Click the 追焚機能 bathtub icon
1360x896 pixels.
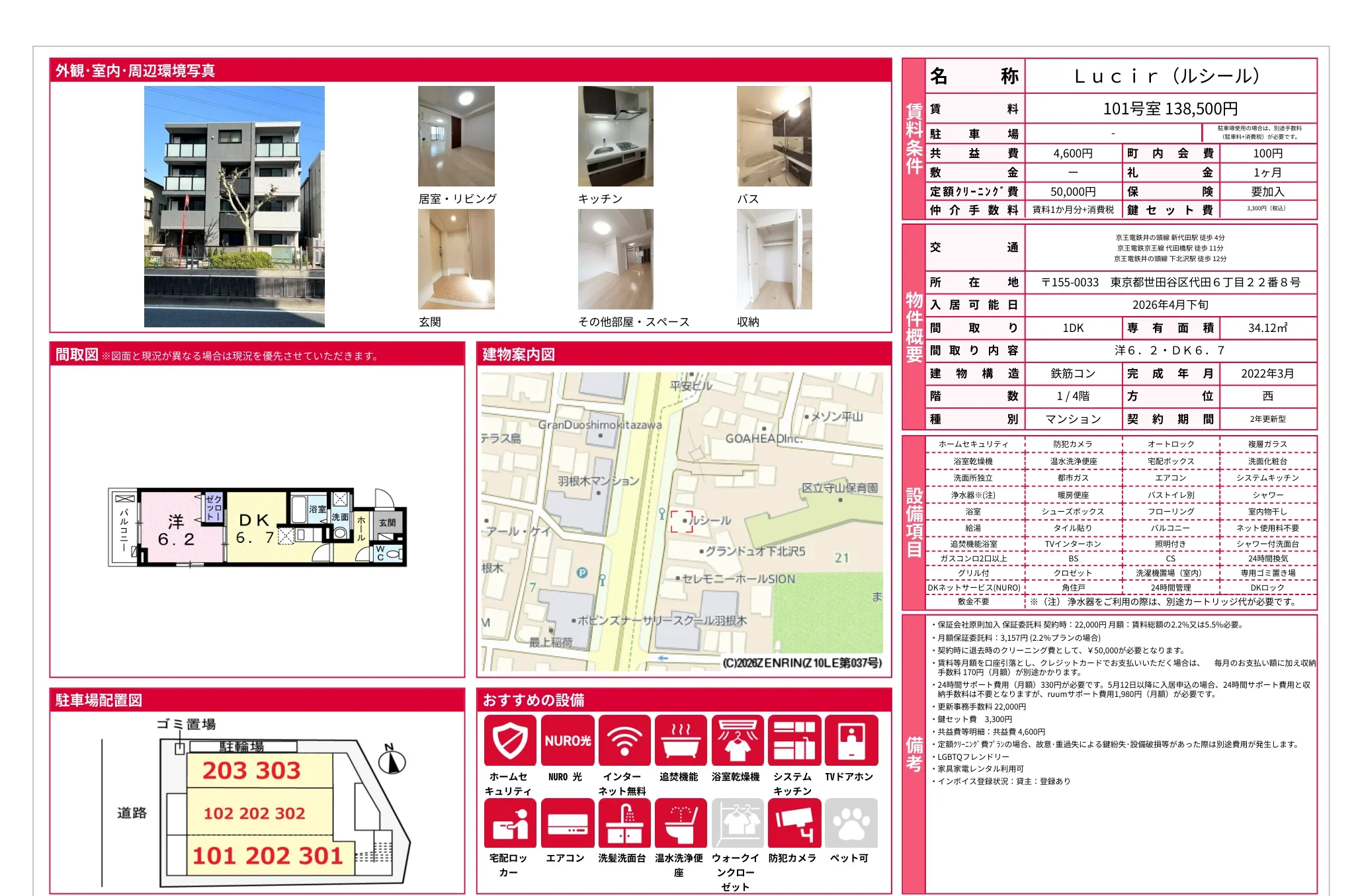click(681, 740)
